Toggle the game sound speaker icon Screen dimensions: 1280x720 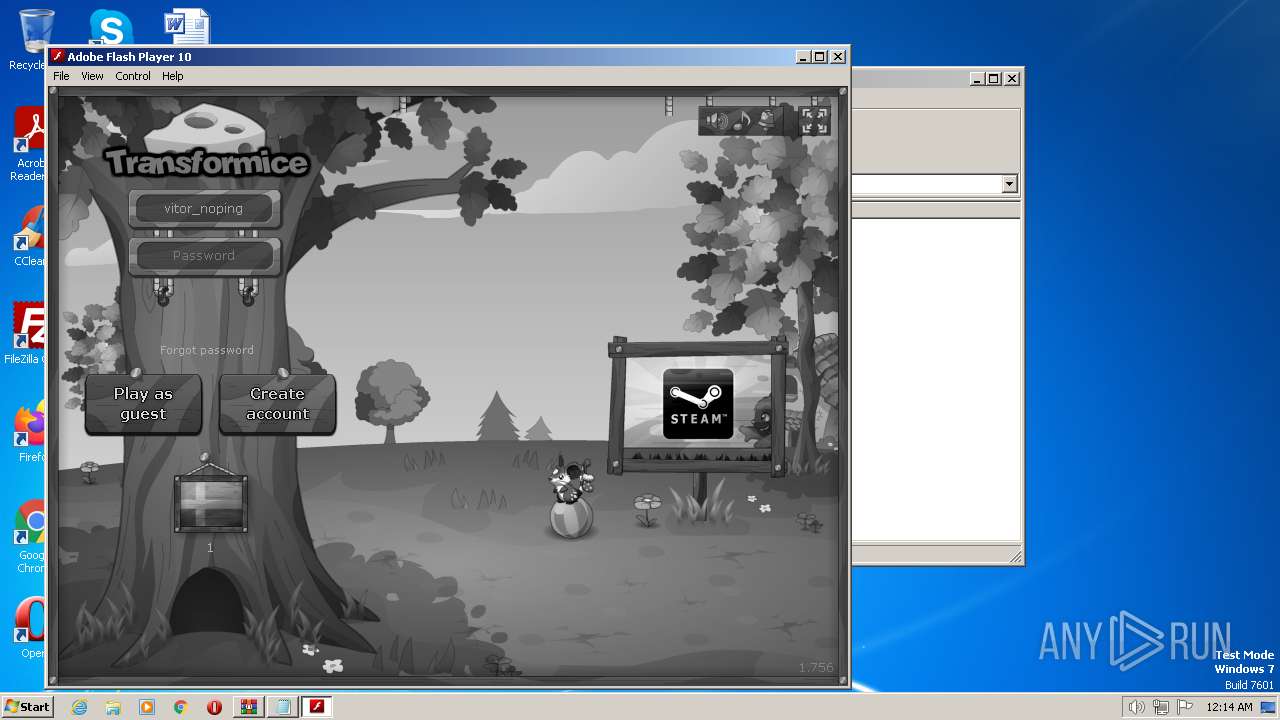pyautogui.click(x=716, y=121)
